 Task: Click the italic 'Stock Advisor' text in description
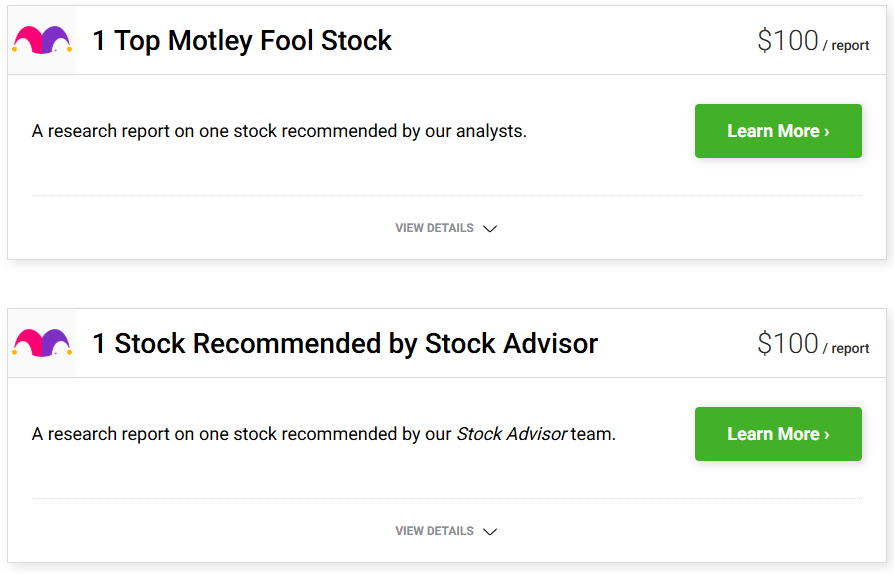click(511, 434)
